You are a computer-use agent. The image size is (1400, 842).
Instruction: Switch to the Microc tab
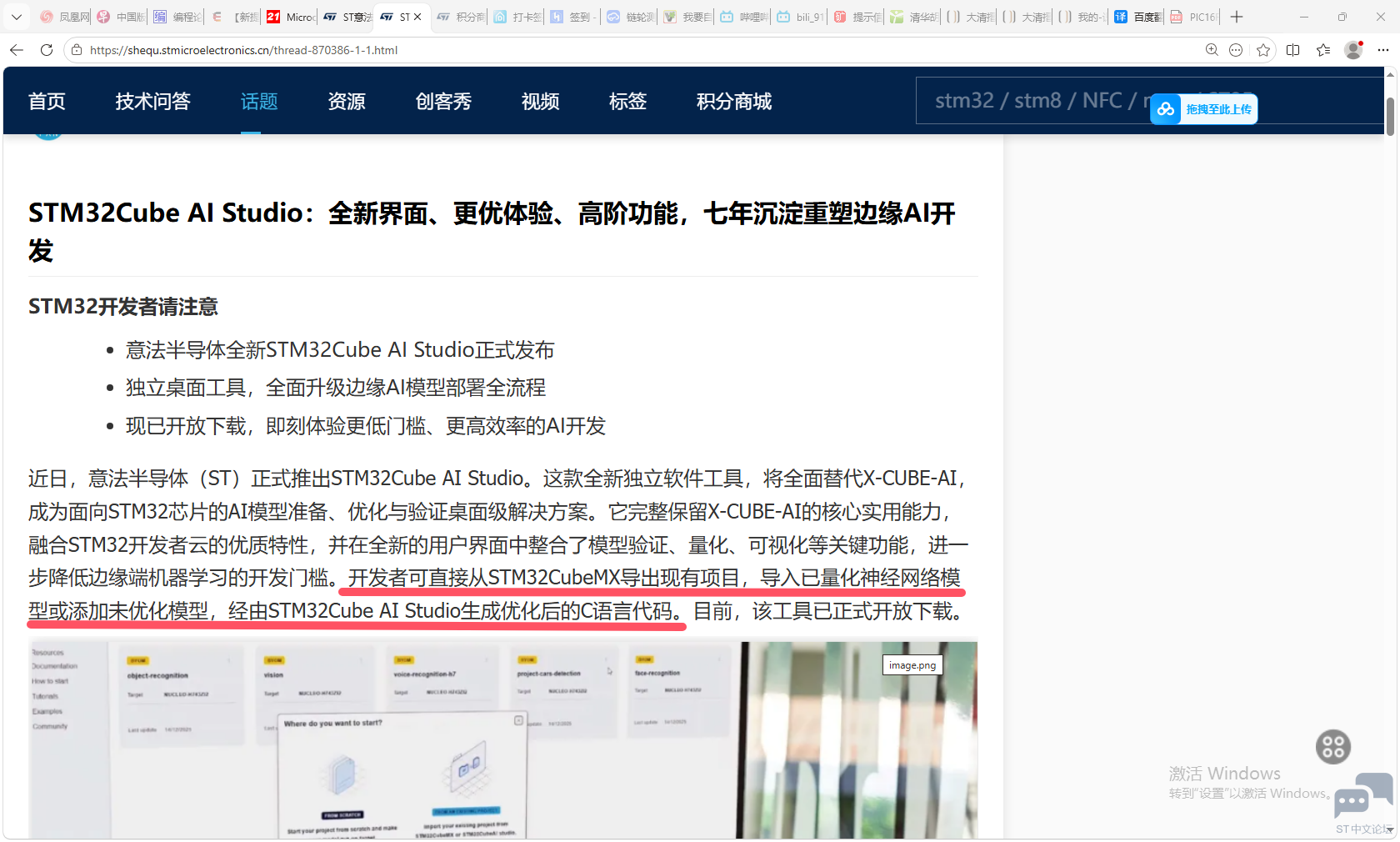click(291, 17)
